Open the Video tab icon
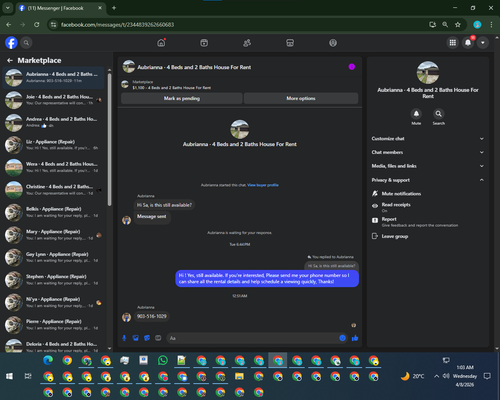Screen dimensions: 500x400 coord(204,43)
